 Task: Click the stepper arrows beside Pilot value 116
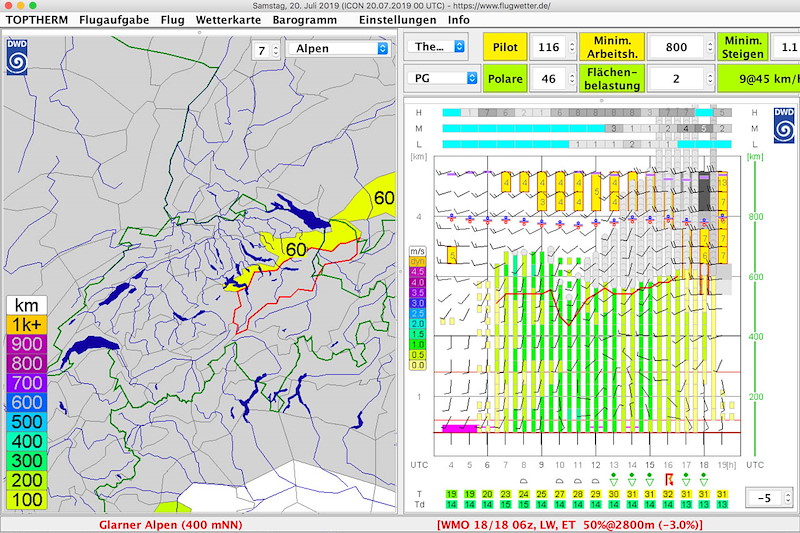coord(571,47)
